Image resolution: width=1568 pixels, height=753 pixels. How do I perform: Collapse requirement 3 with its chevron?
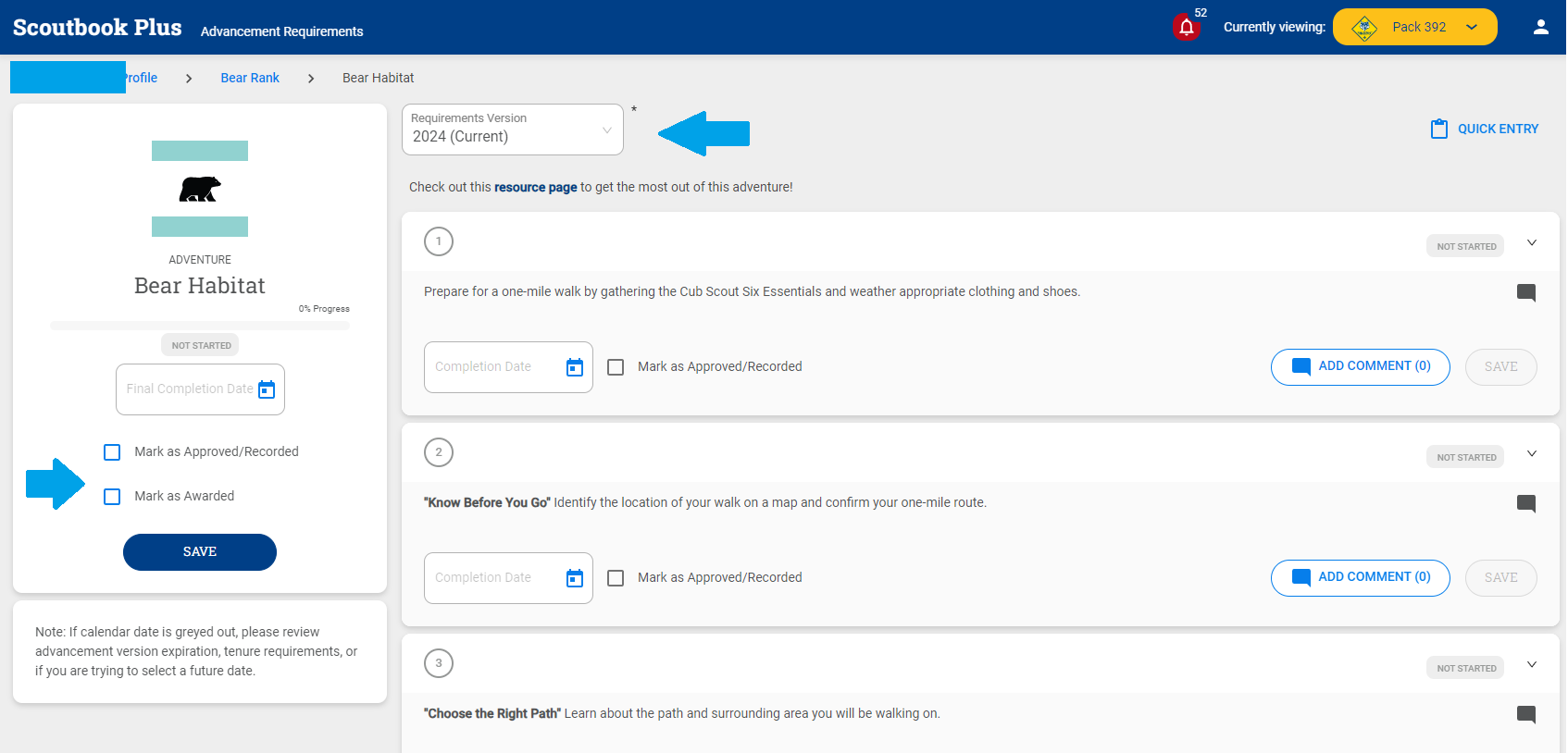coord(1532,664)
